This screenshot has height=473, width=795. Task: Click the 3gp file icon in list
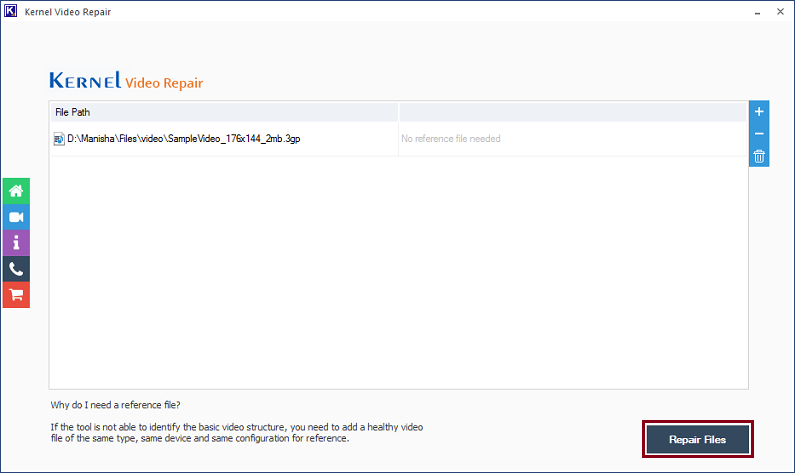(58, 139)
